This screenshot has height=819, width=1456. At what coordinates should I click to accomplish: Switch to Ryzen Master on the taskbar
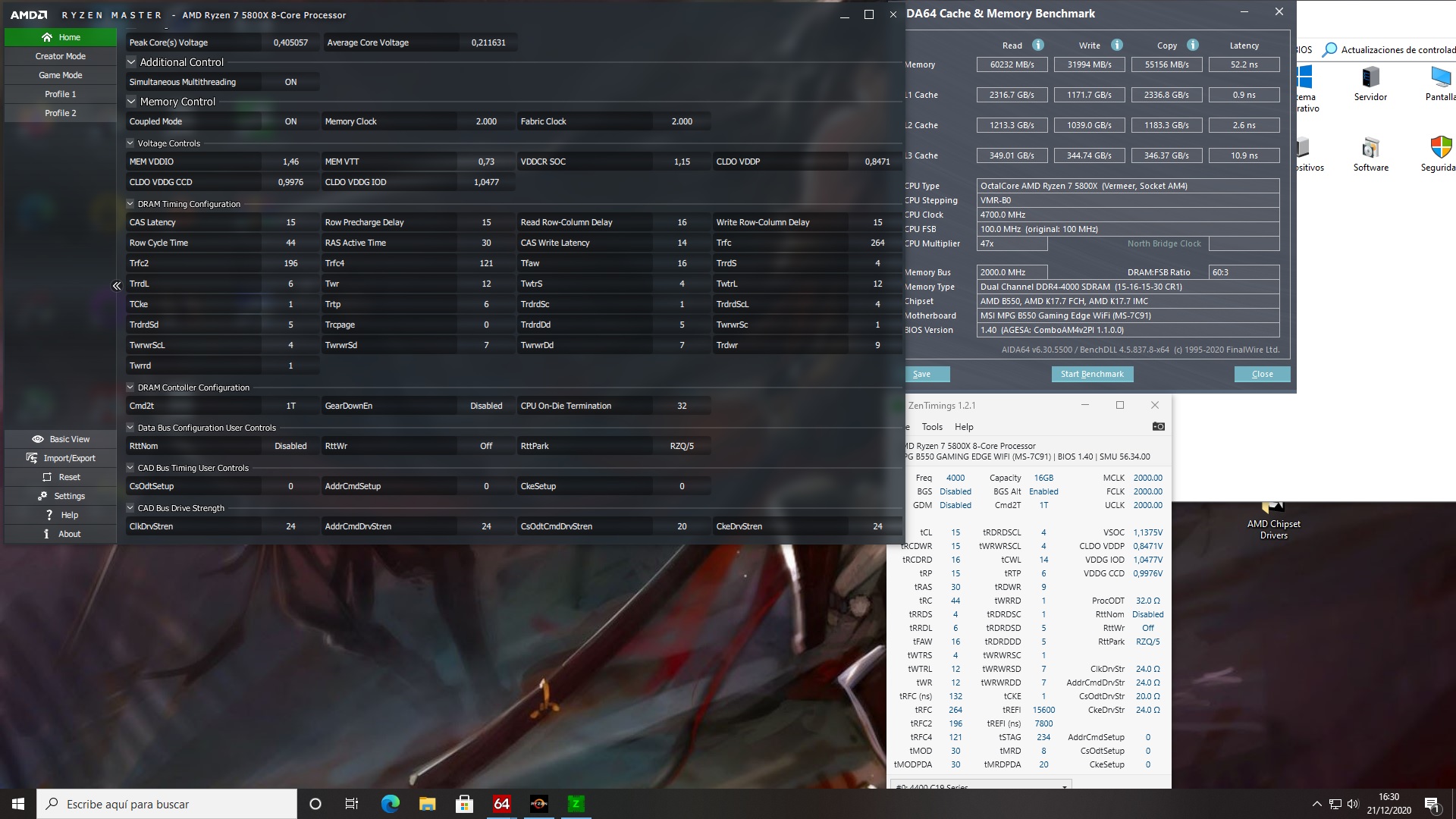tap(538, 804)
